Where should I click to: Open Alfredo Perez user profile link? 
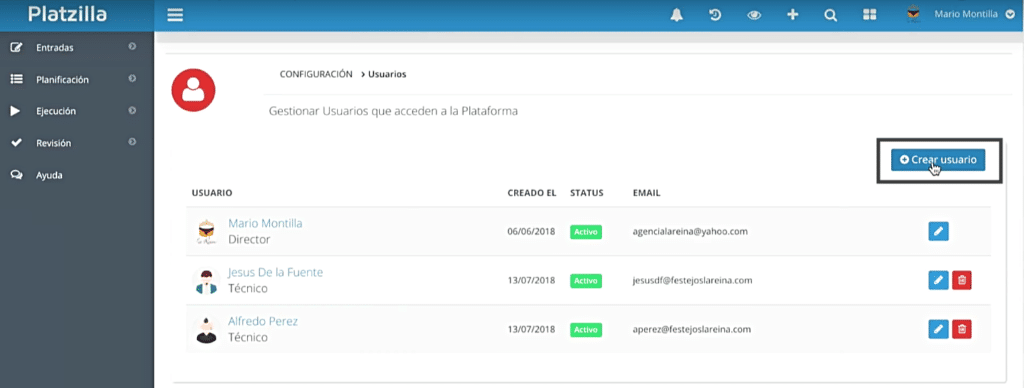click(x=263, y=321)
